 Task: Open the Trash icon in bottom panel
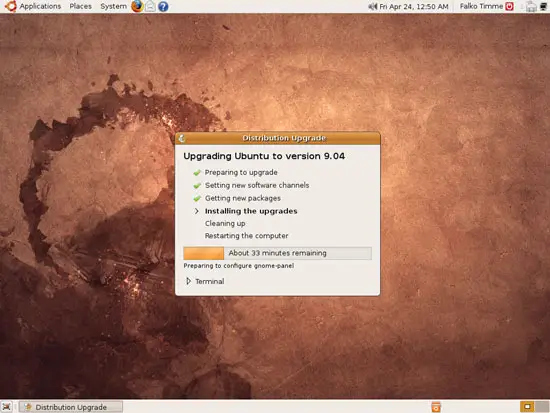436,407
